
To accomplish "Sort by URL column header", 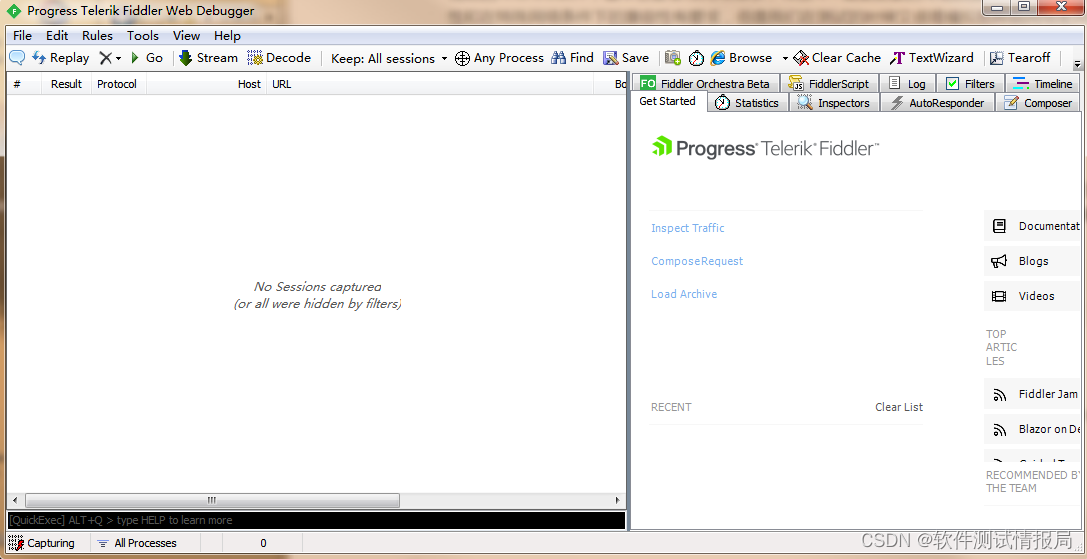I will 430,84.
